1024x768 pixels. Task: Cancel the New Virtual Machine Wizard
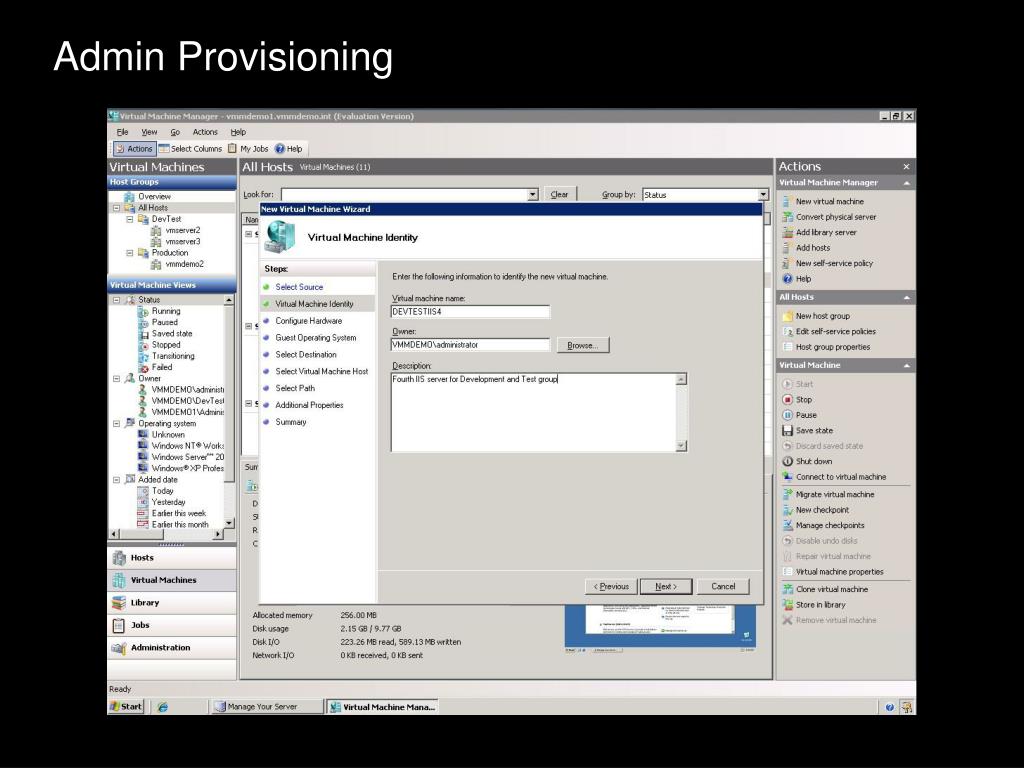723,586
